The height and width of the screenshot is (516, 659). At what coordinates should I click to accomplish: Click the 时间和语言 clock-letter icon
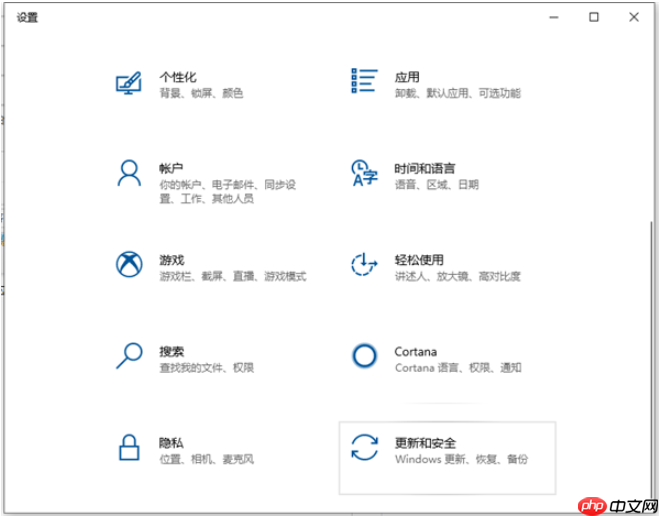(x=364, y=174)
